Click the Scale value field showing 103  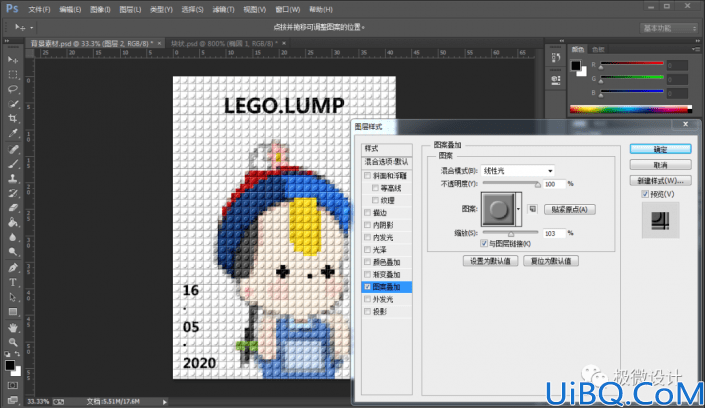[554, 233]
